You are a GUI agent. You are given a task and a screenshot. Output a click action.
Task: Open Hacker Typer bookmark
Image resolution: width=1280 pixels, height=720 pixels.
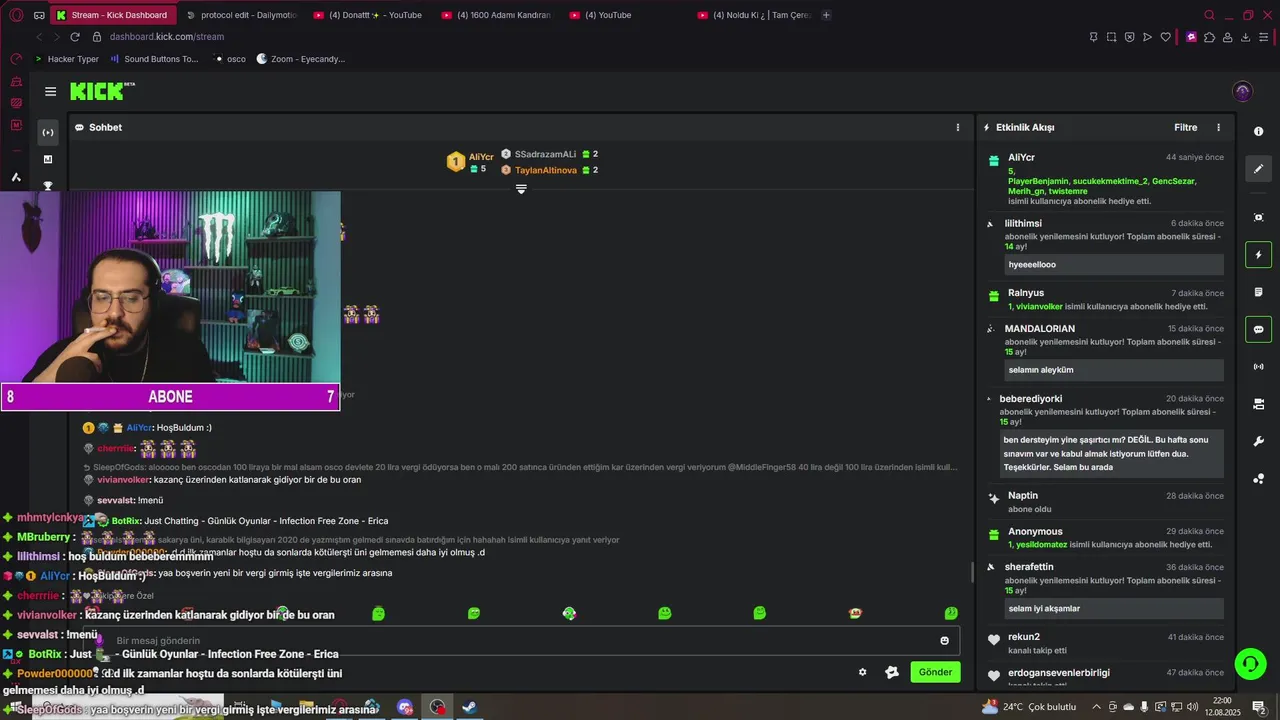66,59
